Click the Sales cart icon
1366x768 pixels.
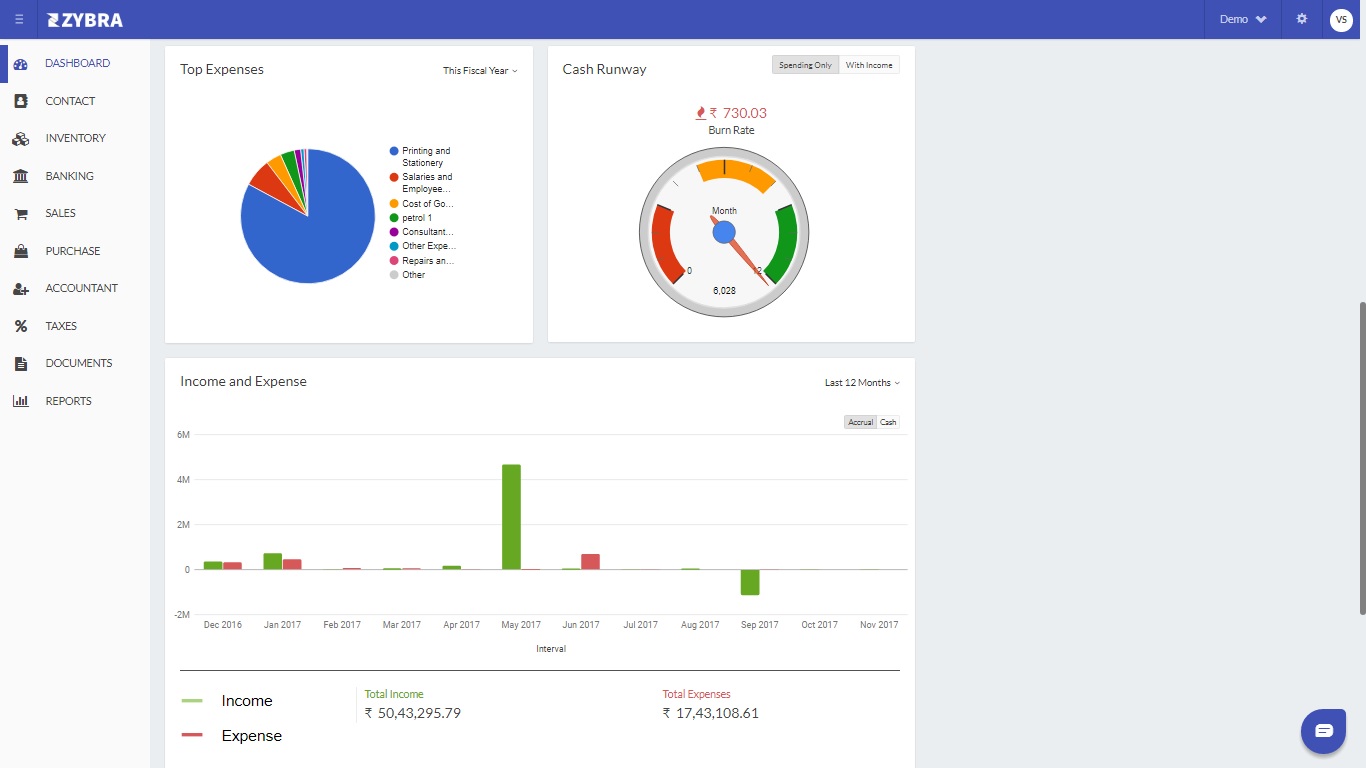[x=20, y=214]
